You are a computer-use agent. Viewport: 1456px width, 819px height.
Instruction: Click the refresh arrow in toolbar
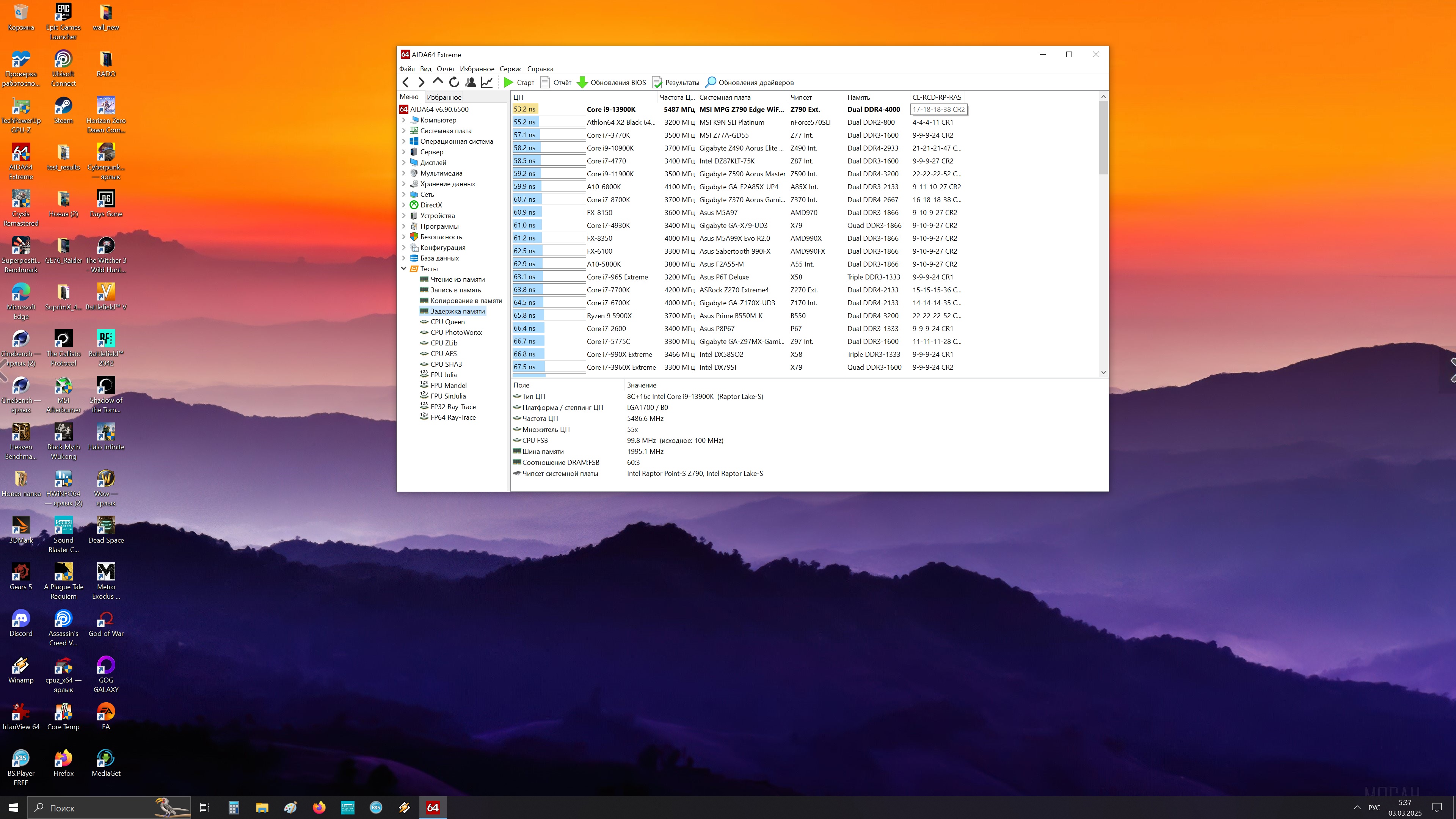tap(454, 83)
